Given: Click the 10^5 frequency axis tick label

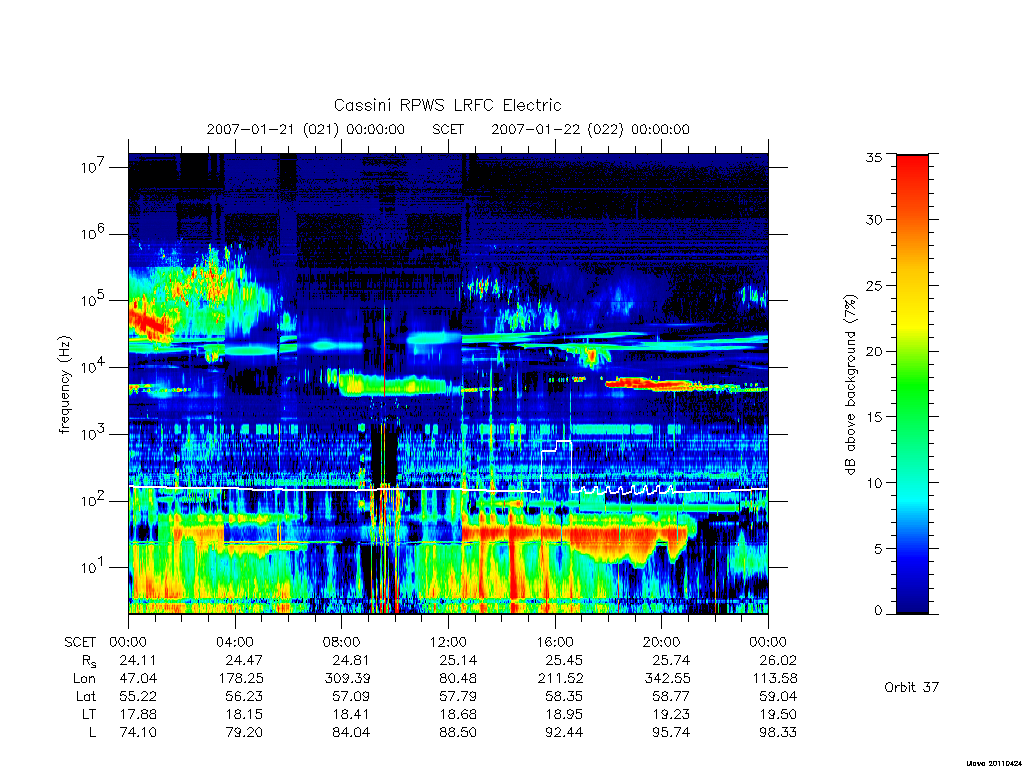Looking at the screenshot, I should click(93, 299).
